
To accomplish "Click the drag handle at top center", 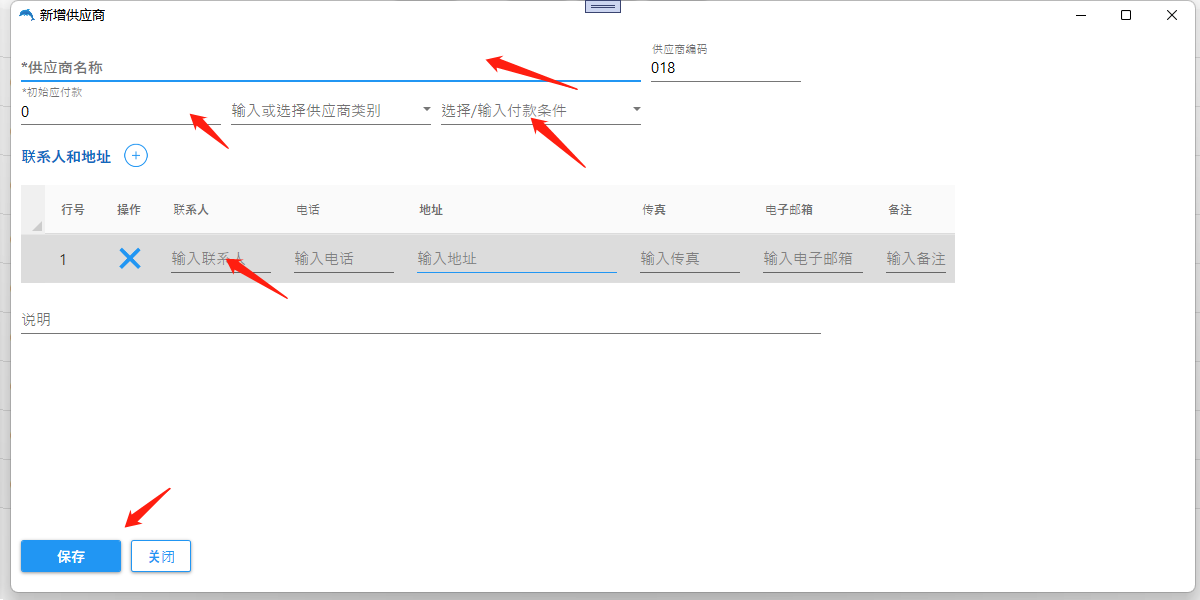I will tap(602, 6).
